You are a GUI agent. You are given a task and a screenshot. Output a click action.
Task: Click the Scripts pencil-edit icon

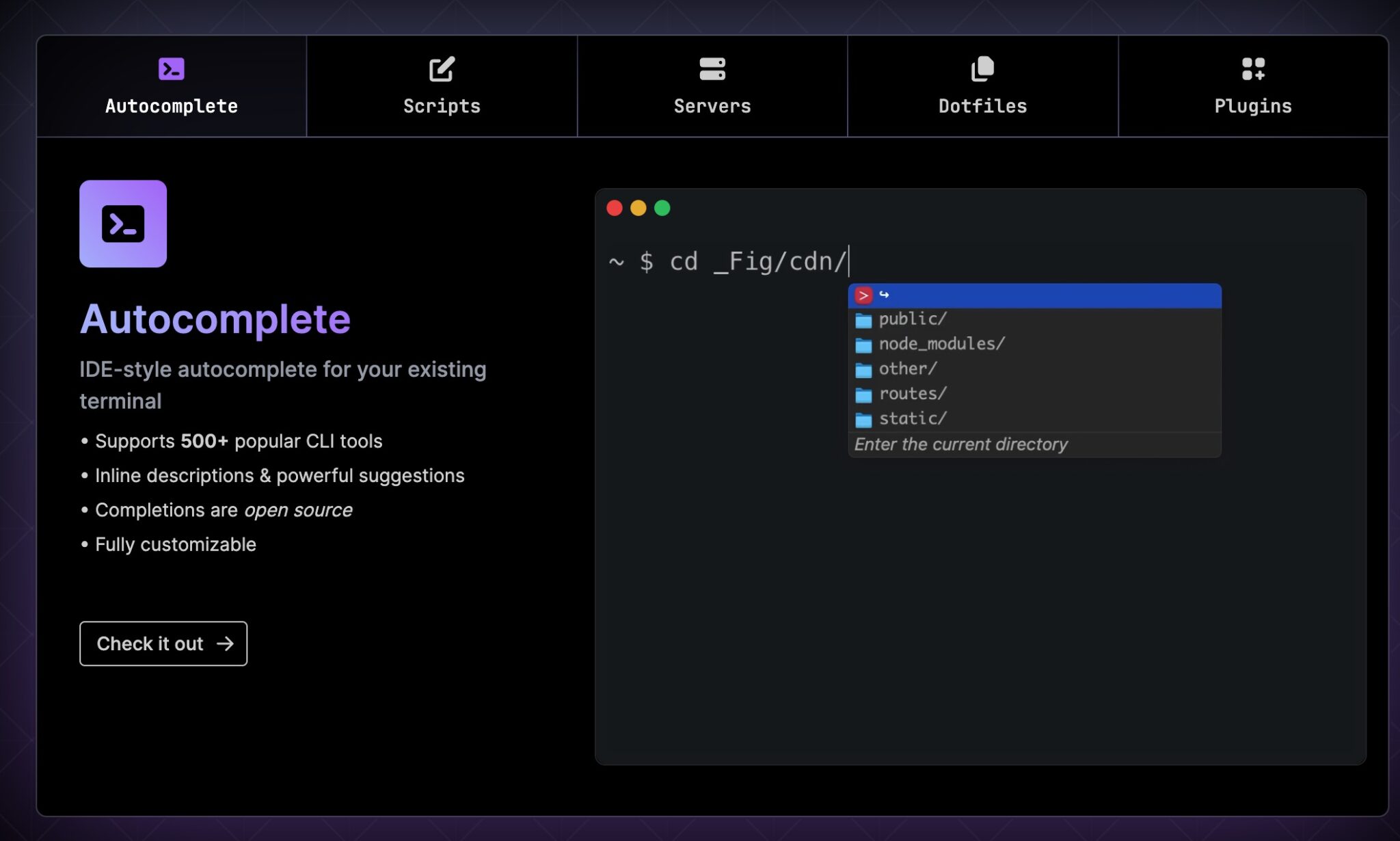click(x=442, y=69)
